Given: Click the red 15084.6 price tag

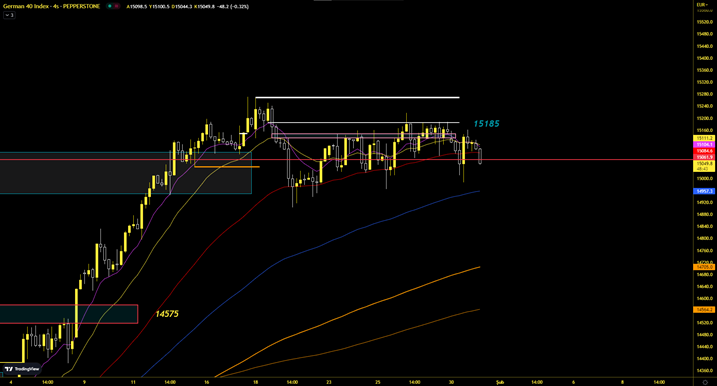Looking at the screenshot, I should click(x=704, y=151).
